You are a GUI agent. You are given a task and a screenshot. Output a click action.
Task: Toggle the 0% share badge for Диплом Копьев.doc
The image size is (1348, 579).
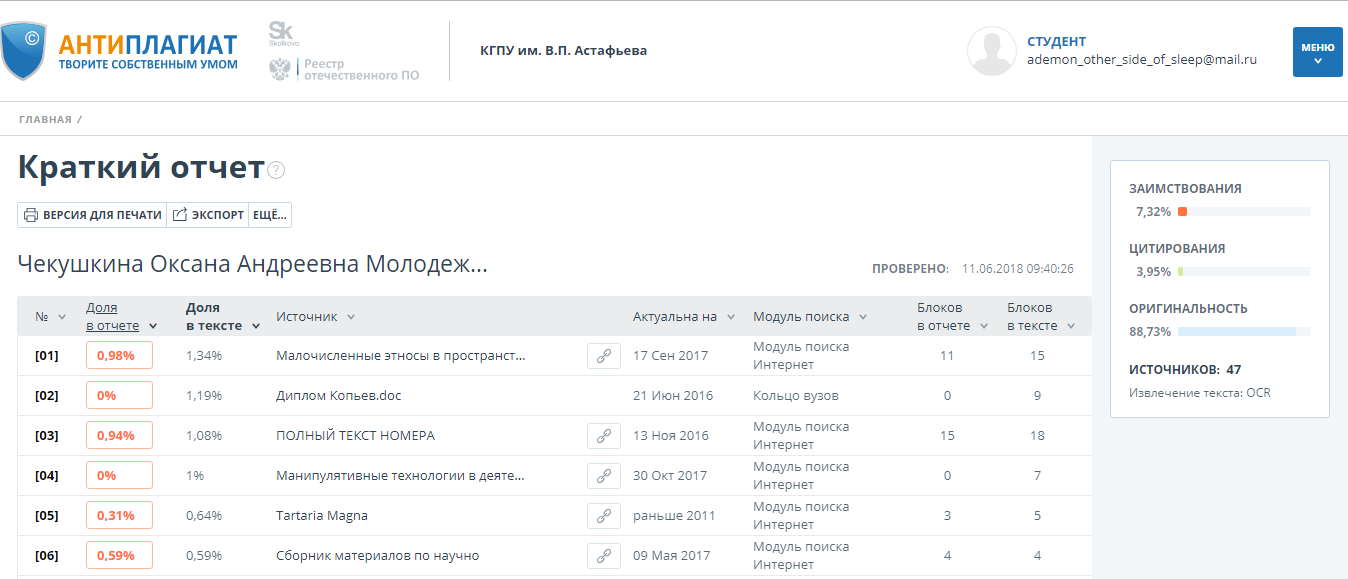tap(119, 396)
